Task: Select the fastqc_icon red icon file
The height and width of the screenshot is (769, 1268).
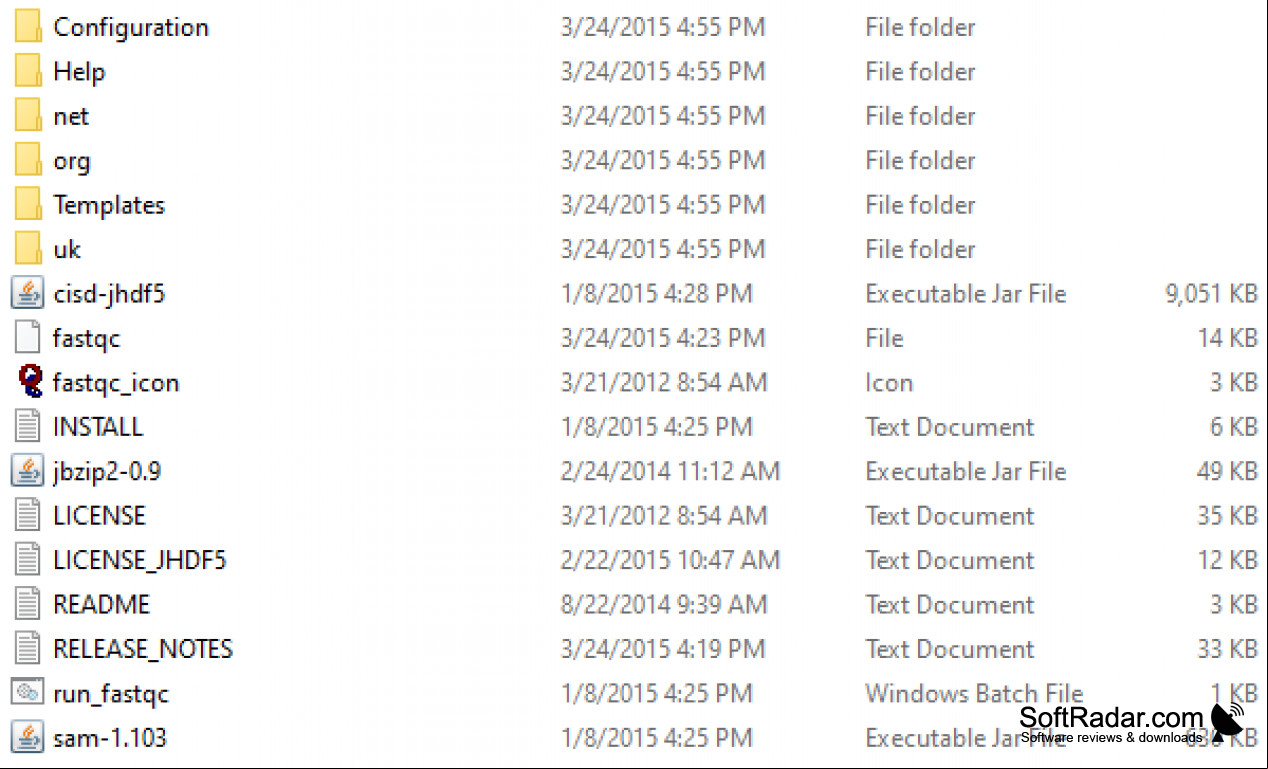Action: [x=30, y=382]
